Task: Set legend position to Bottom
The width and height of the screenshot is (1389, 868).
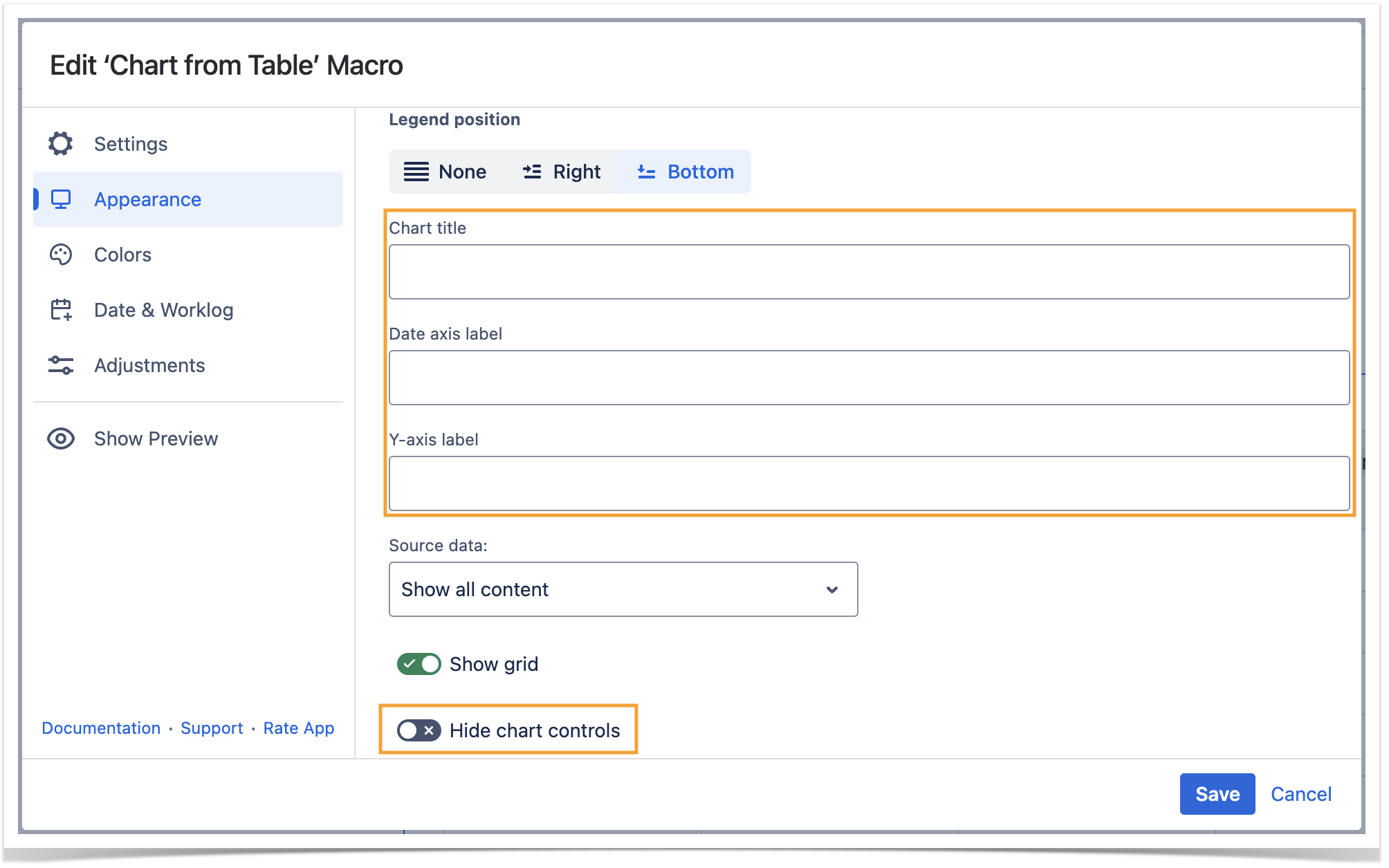Action: click(685, 172)
